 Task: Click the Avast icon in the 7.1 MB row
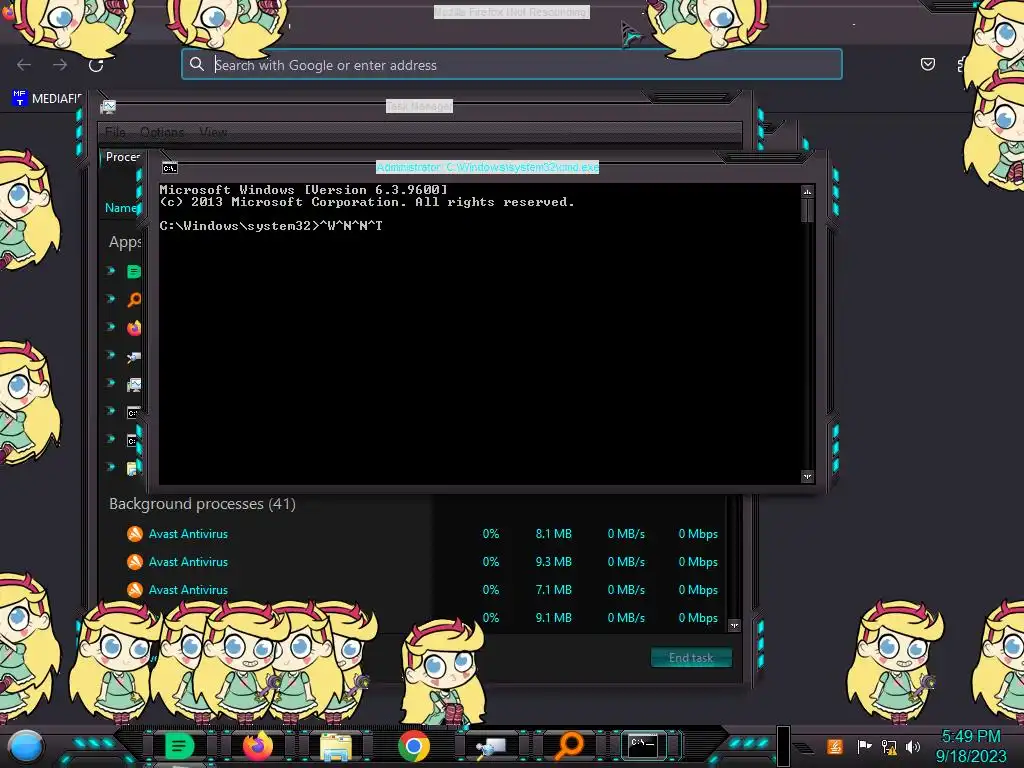click(x=135, y=590)
